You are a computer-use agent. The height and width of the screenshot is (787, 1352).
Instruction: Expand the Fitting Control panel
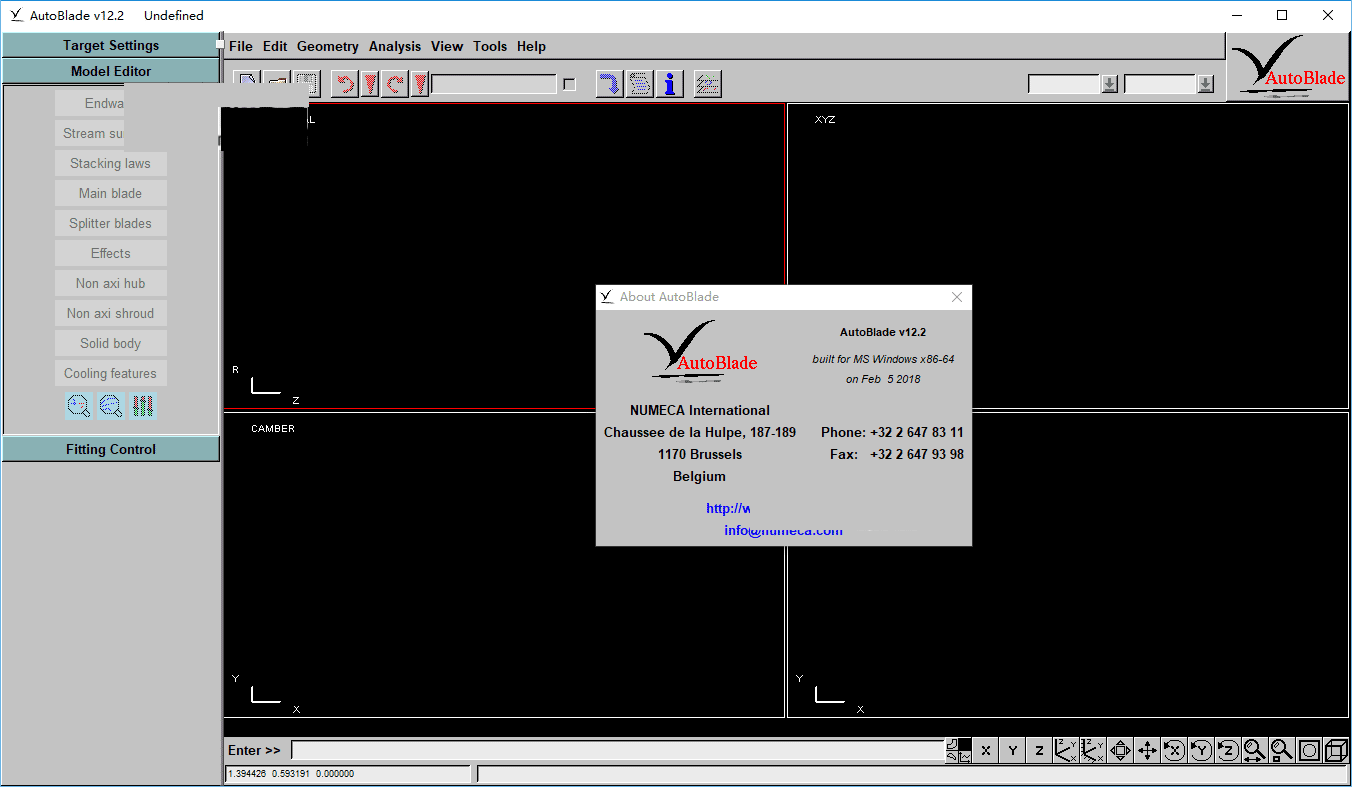[111, 449]
